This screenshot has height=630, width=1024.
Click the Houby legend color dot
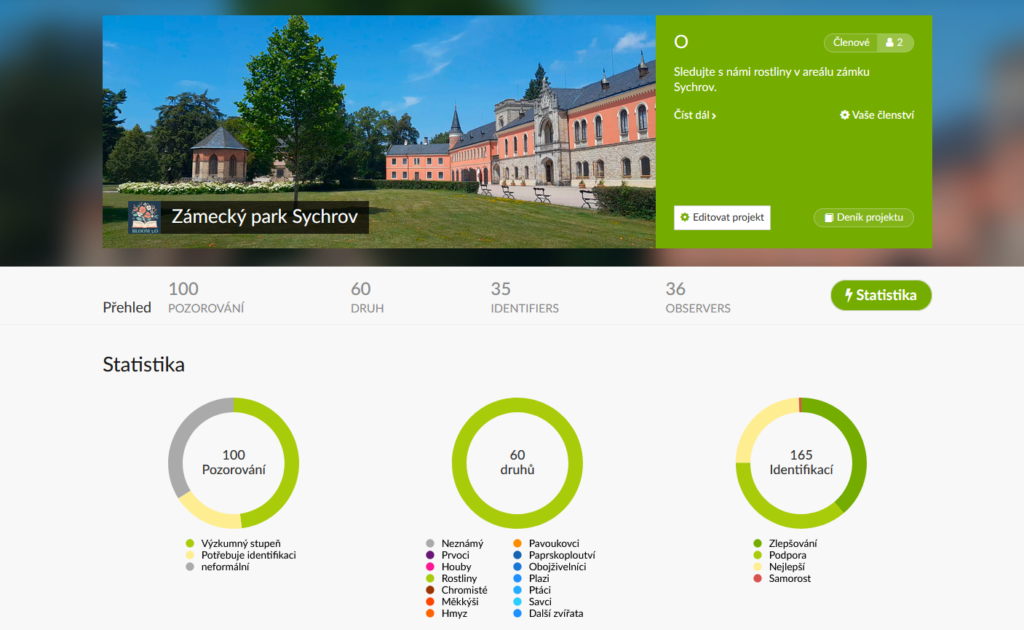(x=430, y=567)
